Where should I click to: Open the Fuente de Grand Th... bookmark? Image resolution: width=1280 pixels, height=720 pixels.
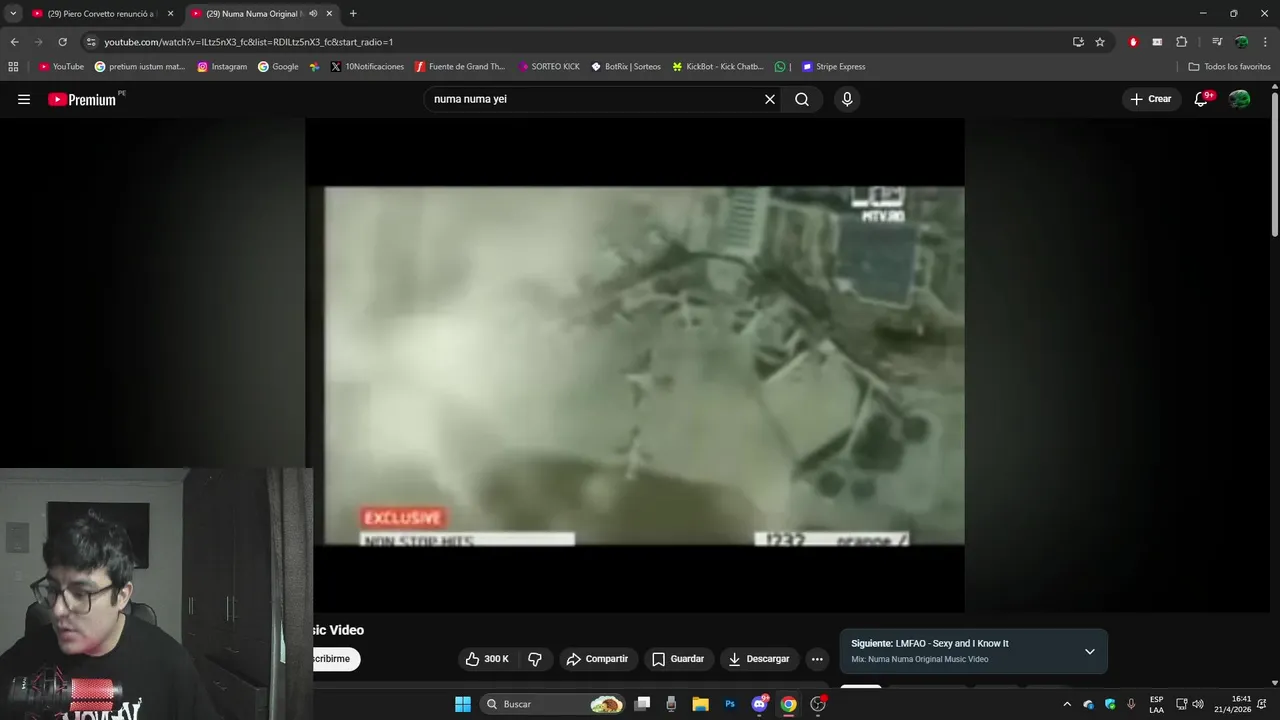(x=460, y=67)
